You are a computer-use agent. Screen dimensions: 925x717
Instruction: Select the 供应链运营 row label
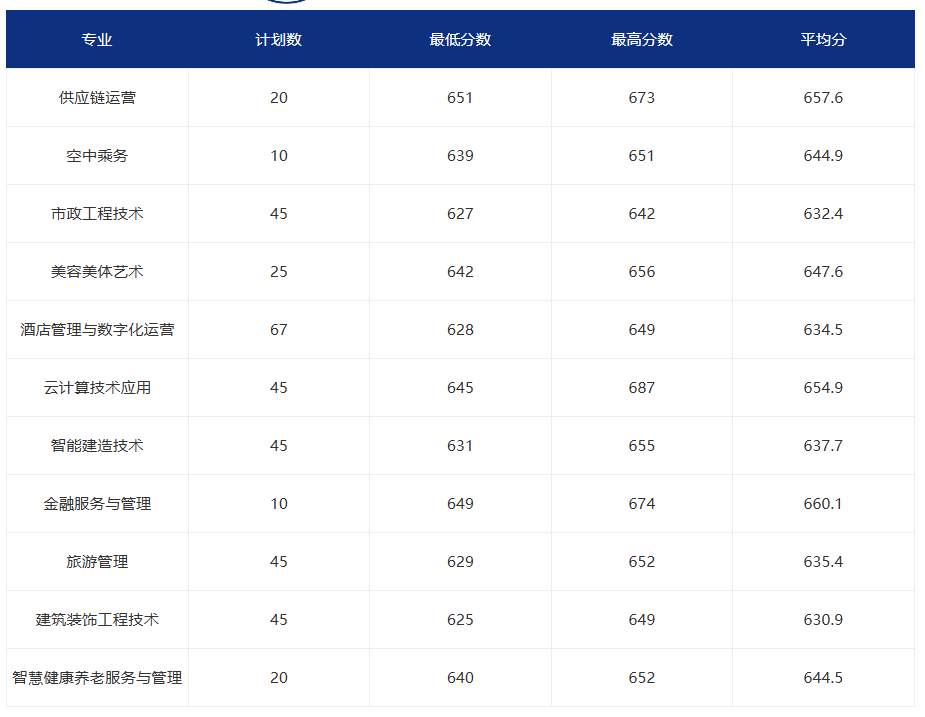pos(96,97)
